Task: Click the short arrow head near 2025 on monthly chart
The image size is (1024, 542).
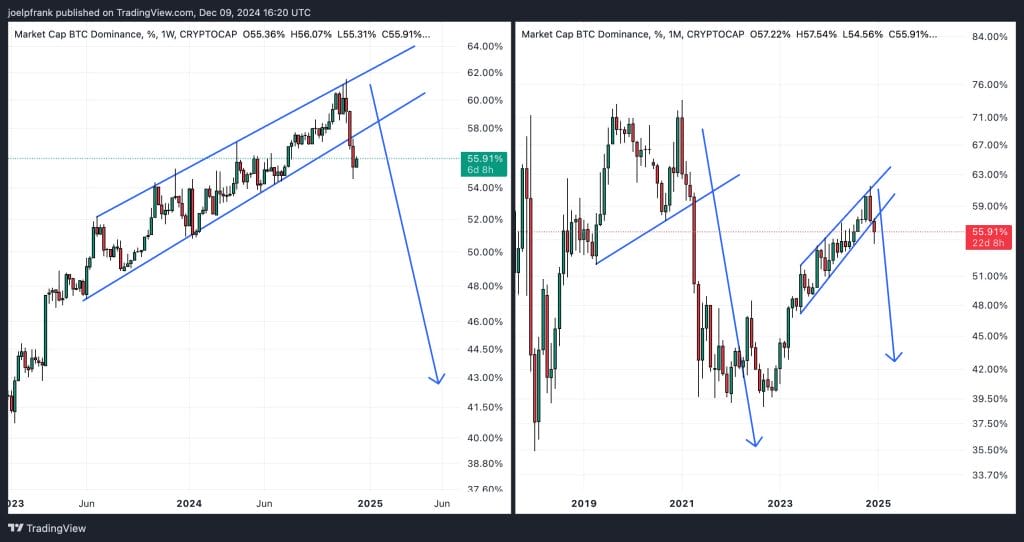Action: click(894, 356)
